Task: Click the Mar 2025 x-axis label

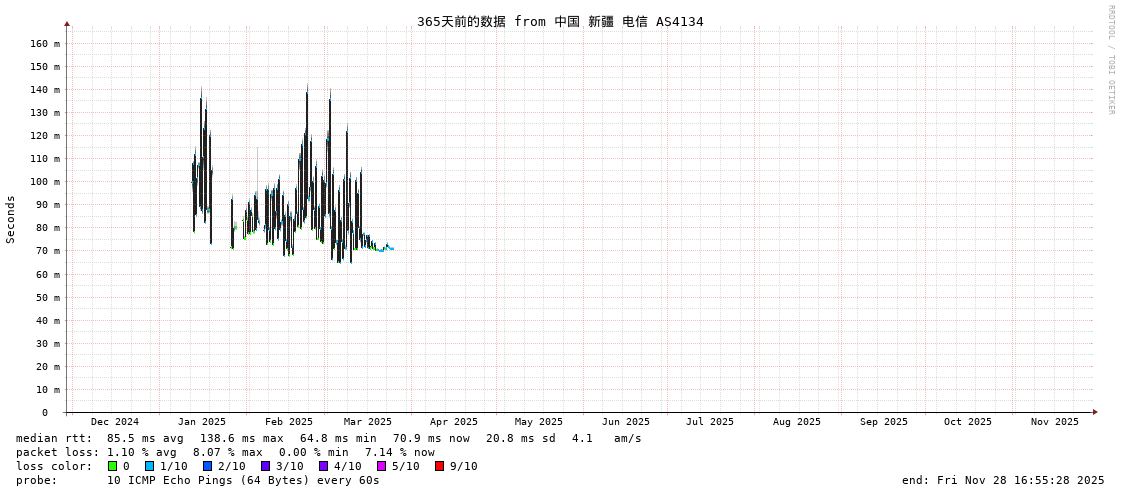Action: [x=368, y=422]
